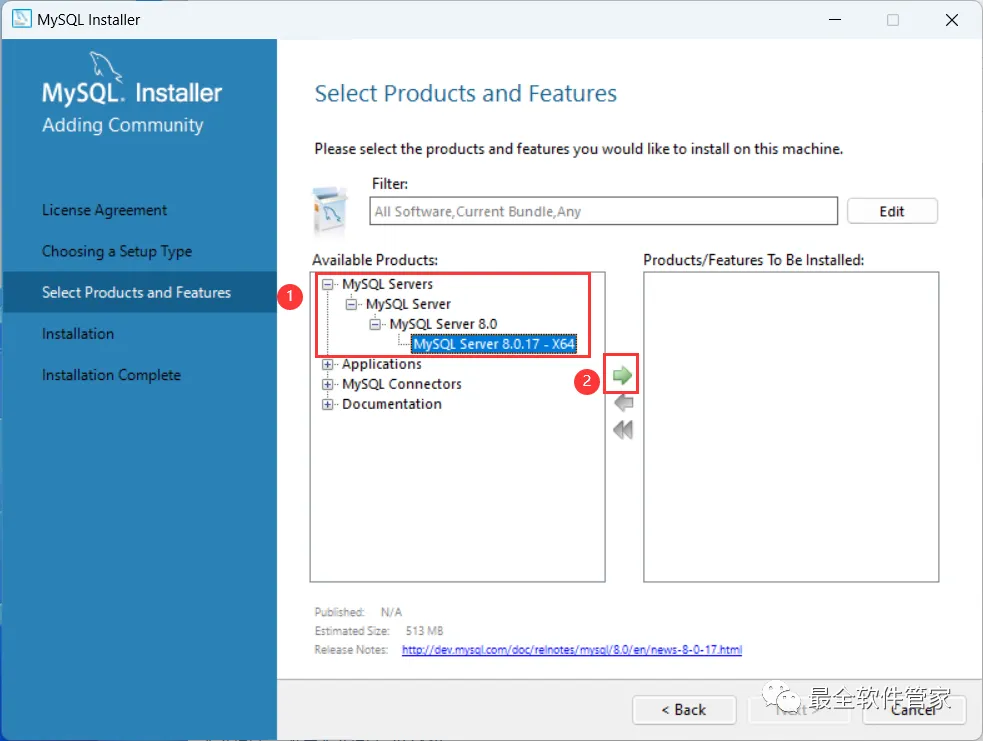Viewport: 983px width, 741px height.
Task: Expand the Documentation tree node
Action: click(327, 404)
